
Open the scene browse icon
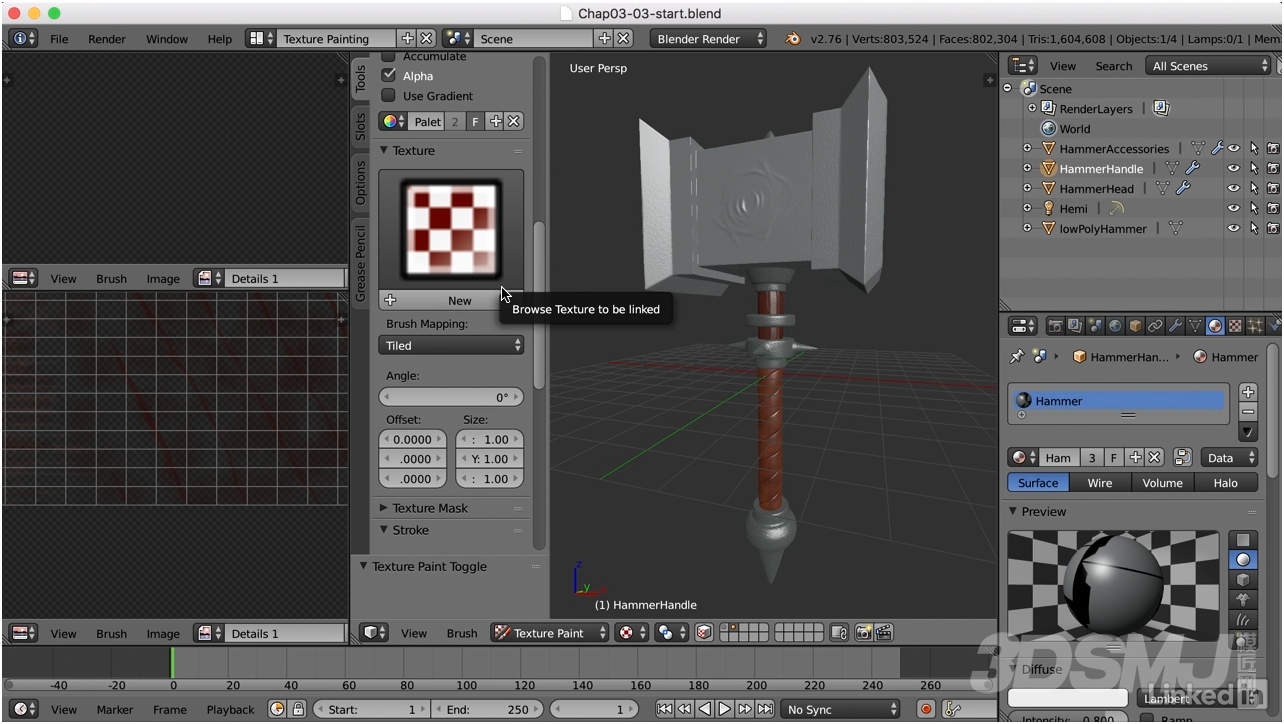458,39
